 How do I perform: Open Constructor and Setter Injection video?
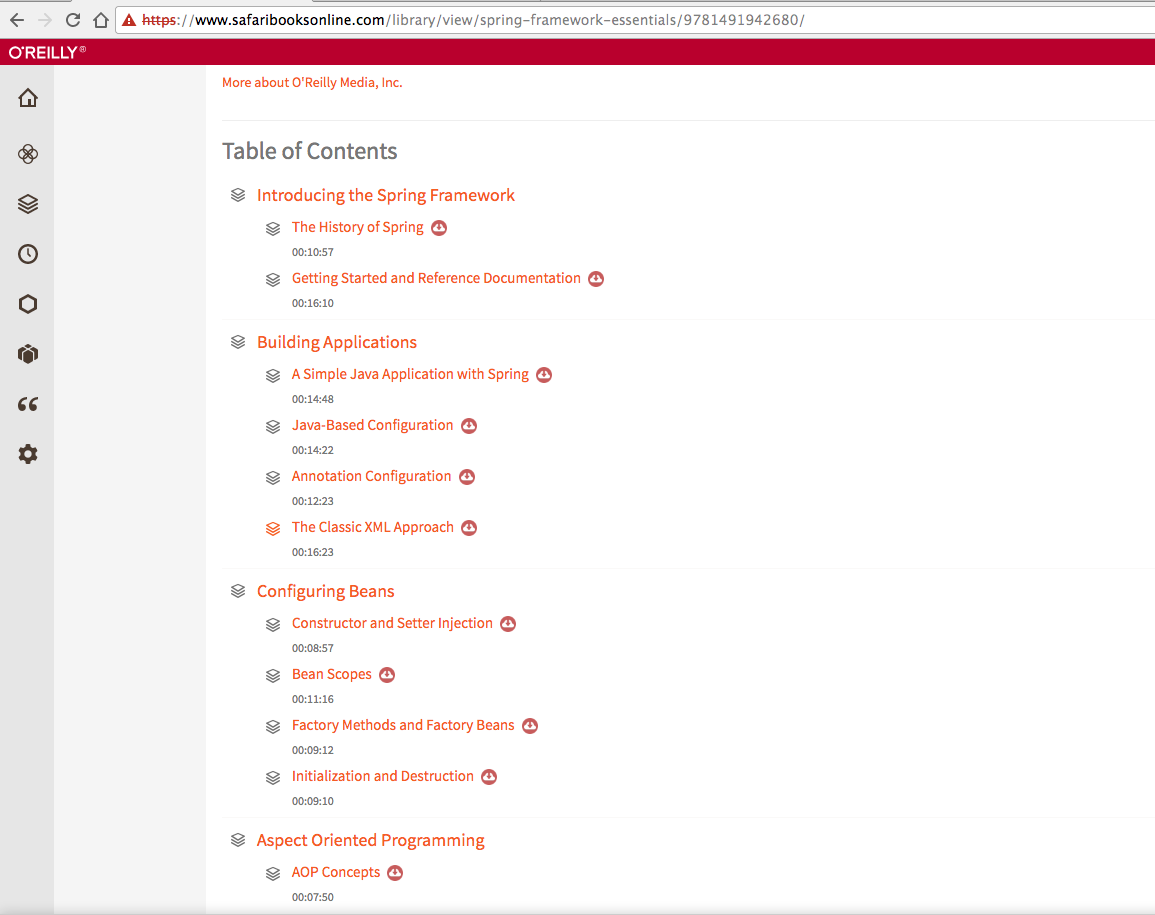(x=392, y=623)
